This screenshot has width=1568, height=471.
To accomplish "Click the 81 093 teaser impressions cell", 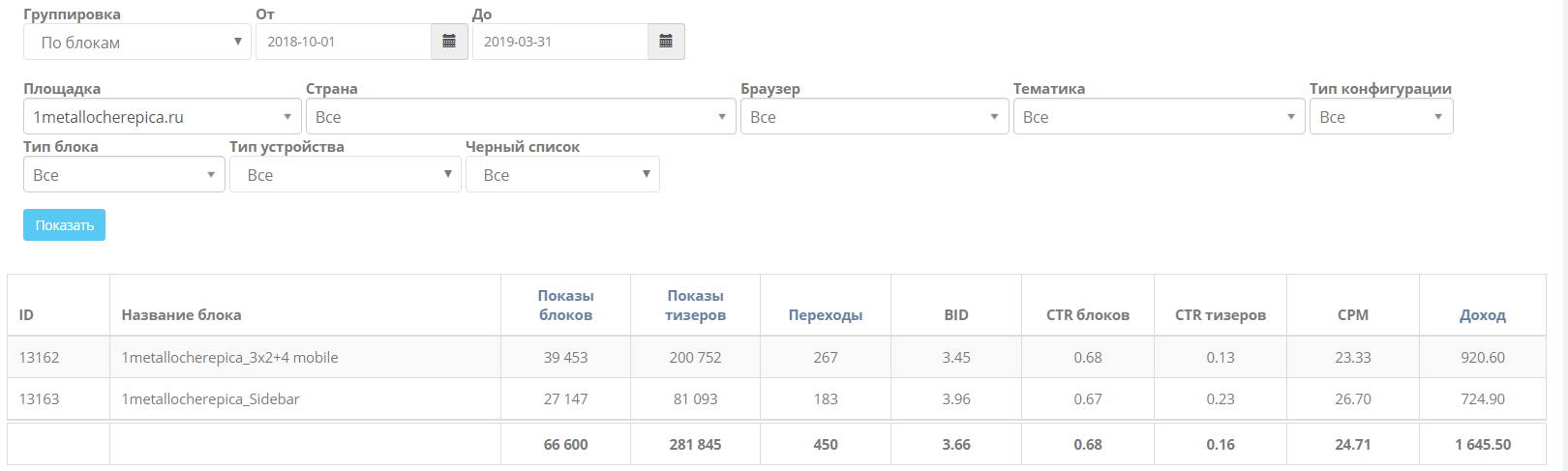I will pos(695,399).
